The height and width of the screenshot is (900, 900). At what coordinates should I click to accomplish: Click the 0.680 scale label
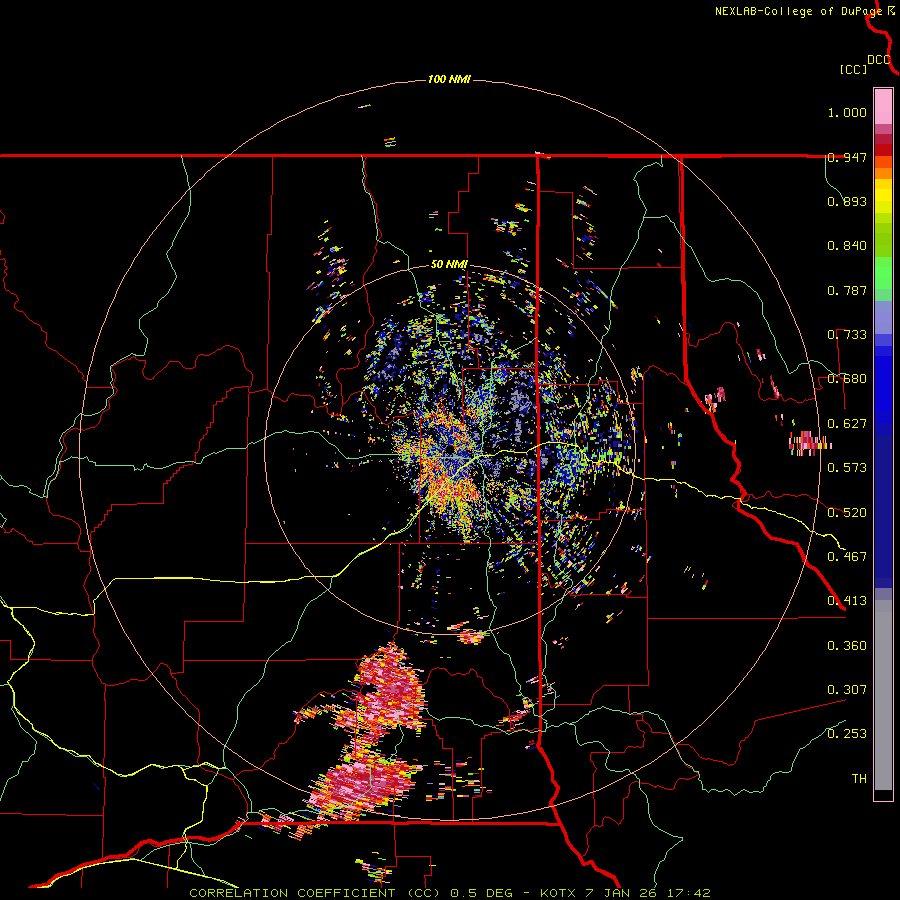coord(847,379)
